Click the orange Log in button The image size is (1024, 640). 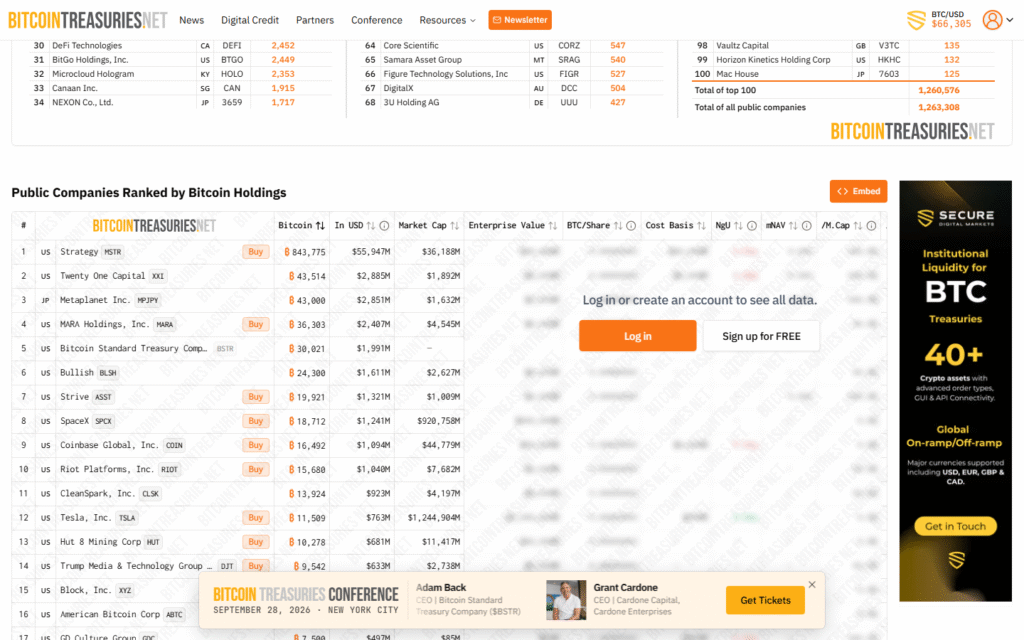(637, 336)
